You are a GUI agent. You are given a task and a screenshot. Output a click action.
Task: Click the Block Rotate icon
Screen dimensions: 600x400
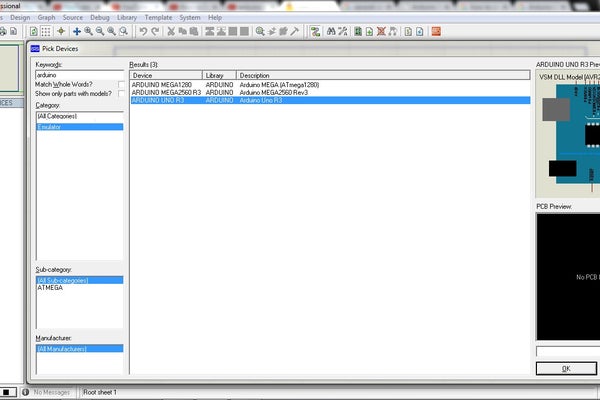click(233, 31)
